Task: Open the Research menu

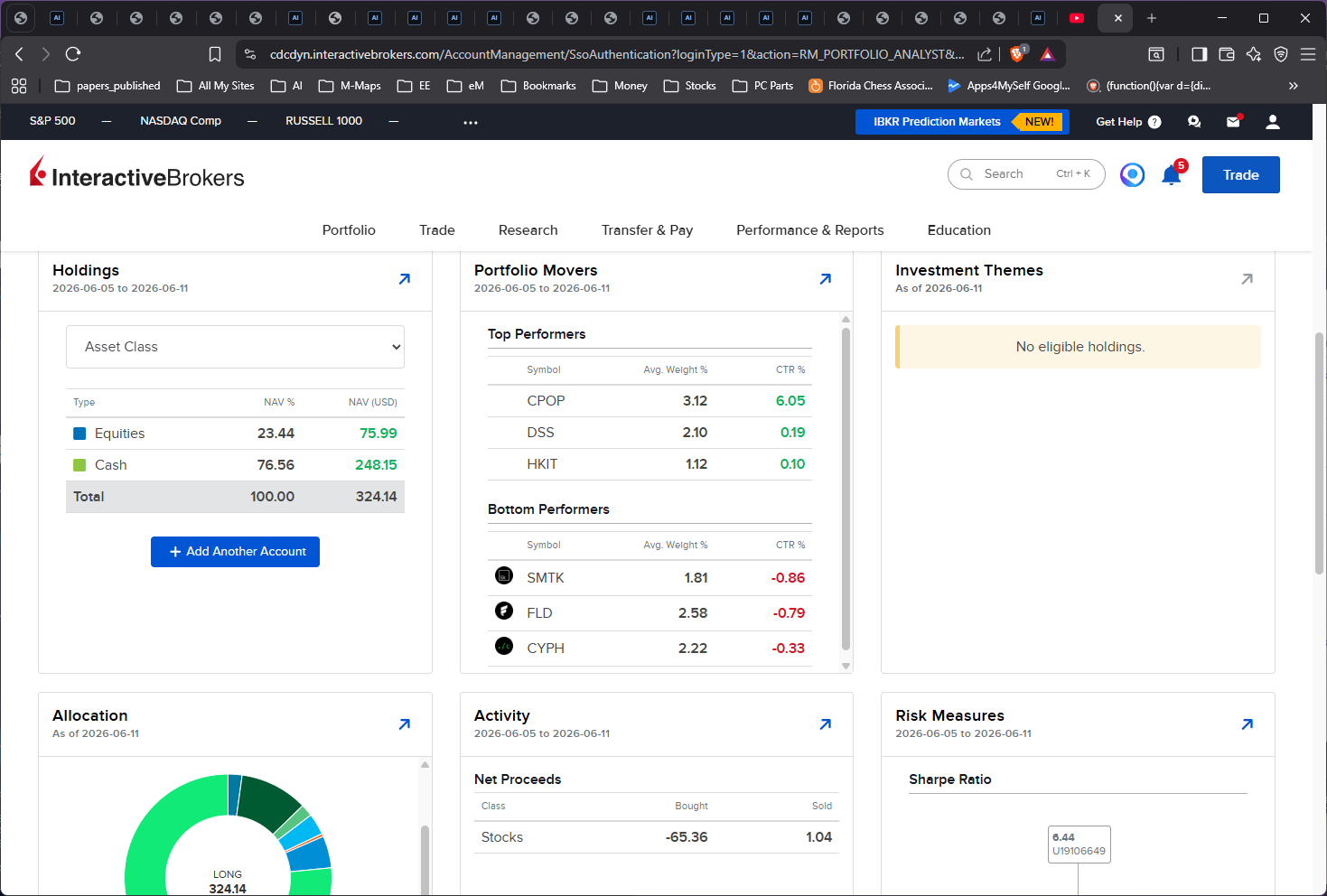Action: [528, 230]
